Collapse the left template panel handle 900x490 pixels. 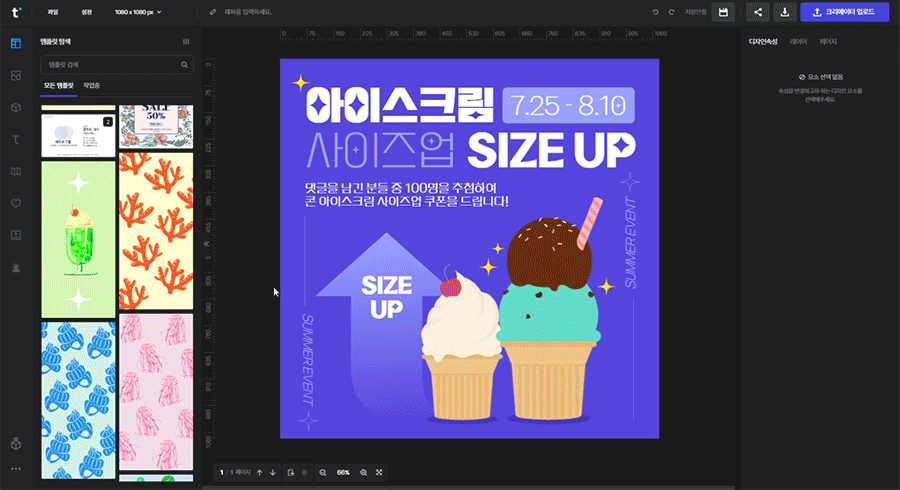click(206, 242)
